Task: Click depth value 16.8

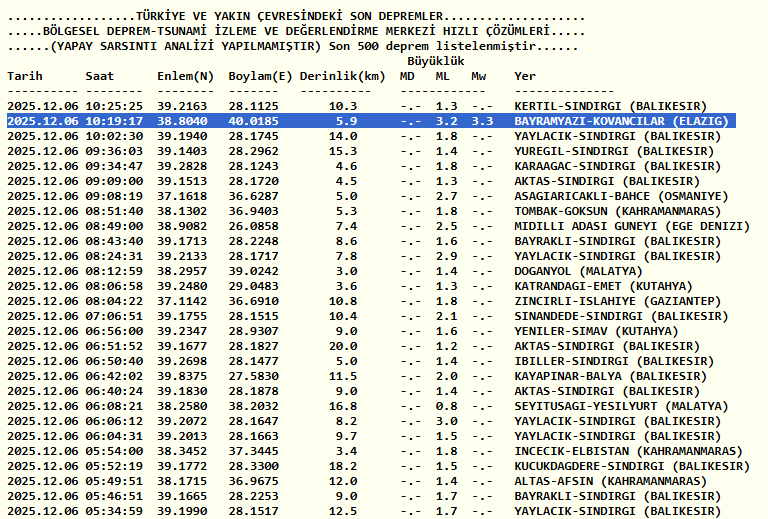Action: (x=343, y=406)
